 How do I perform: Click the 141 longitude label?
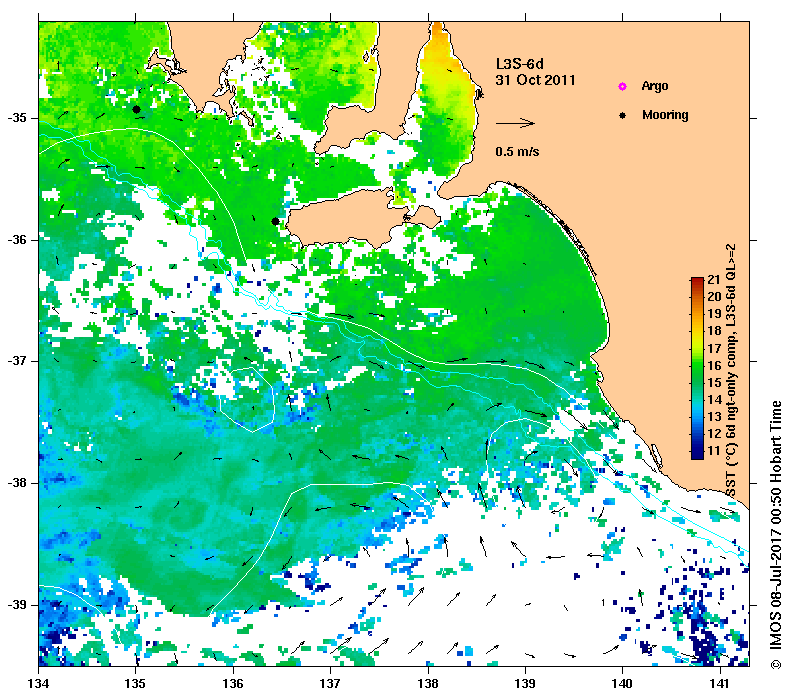point(720,683)
